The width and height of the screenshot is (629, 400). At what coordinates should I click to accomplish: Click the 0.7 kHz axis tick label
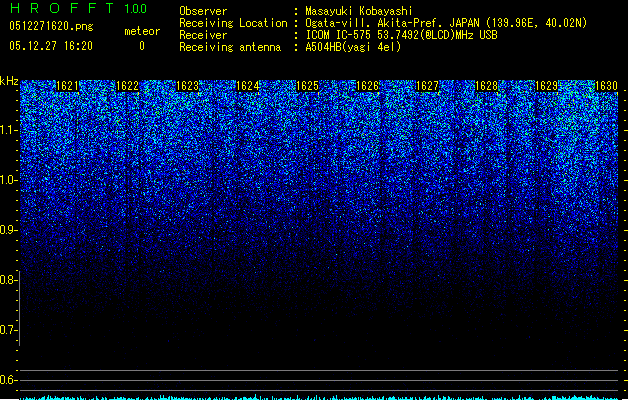[8, 330]
